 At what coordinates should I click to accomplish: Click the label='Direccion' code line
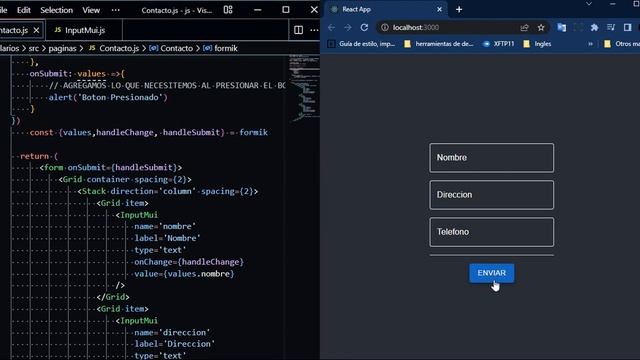pyautogui.click(x=174, y=344)
